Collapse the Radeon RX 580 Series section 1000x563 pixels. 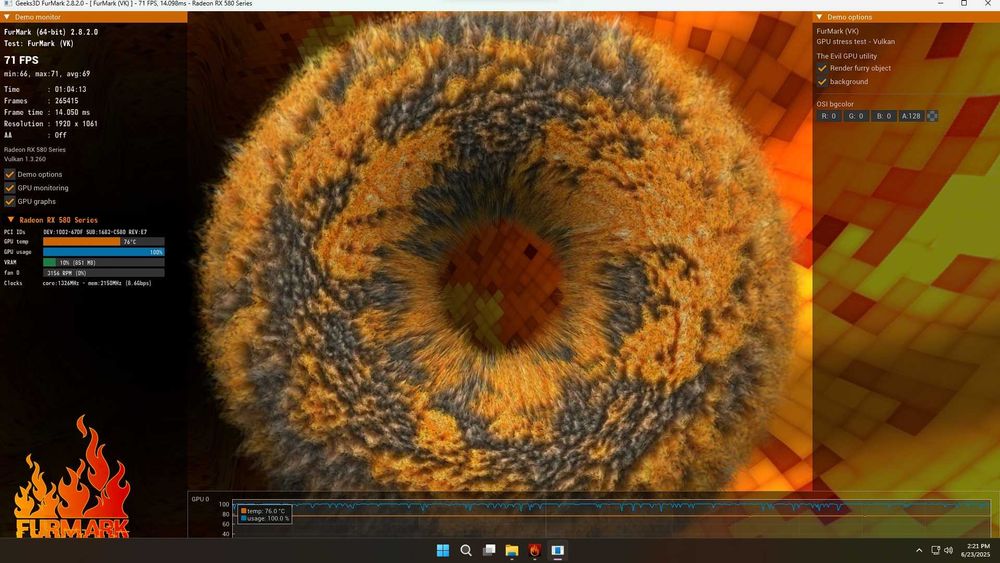pos(11,219)
